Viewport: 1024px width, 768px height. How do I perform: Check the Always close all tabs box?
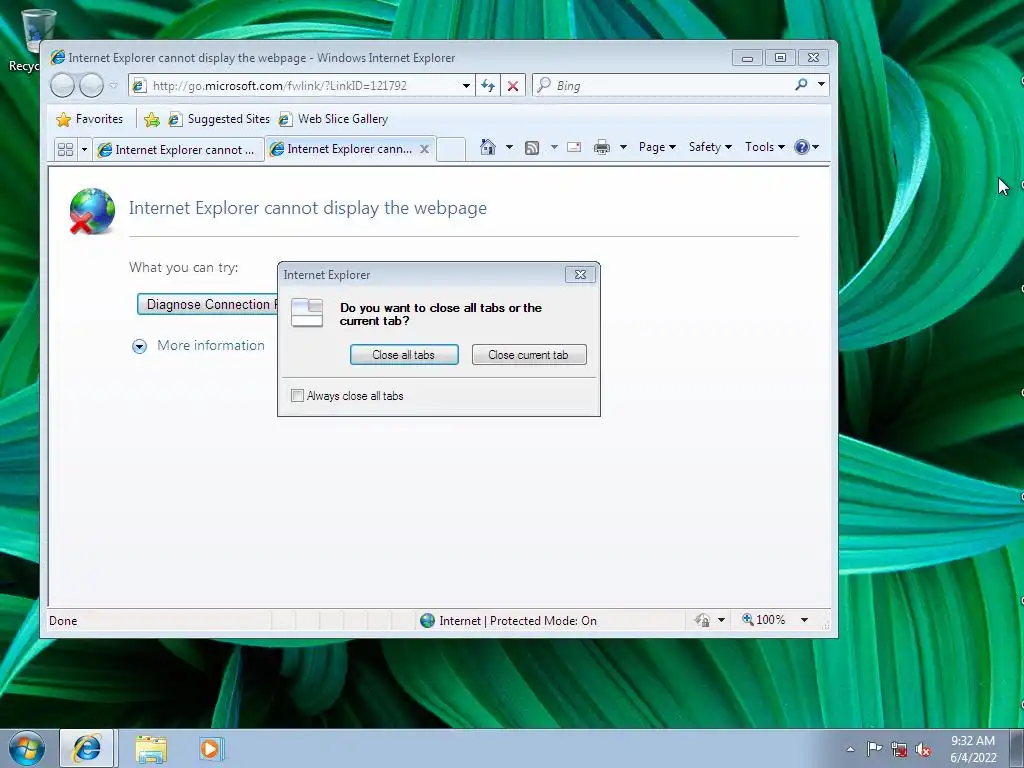[x=297, y=396]
